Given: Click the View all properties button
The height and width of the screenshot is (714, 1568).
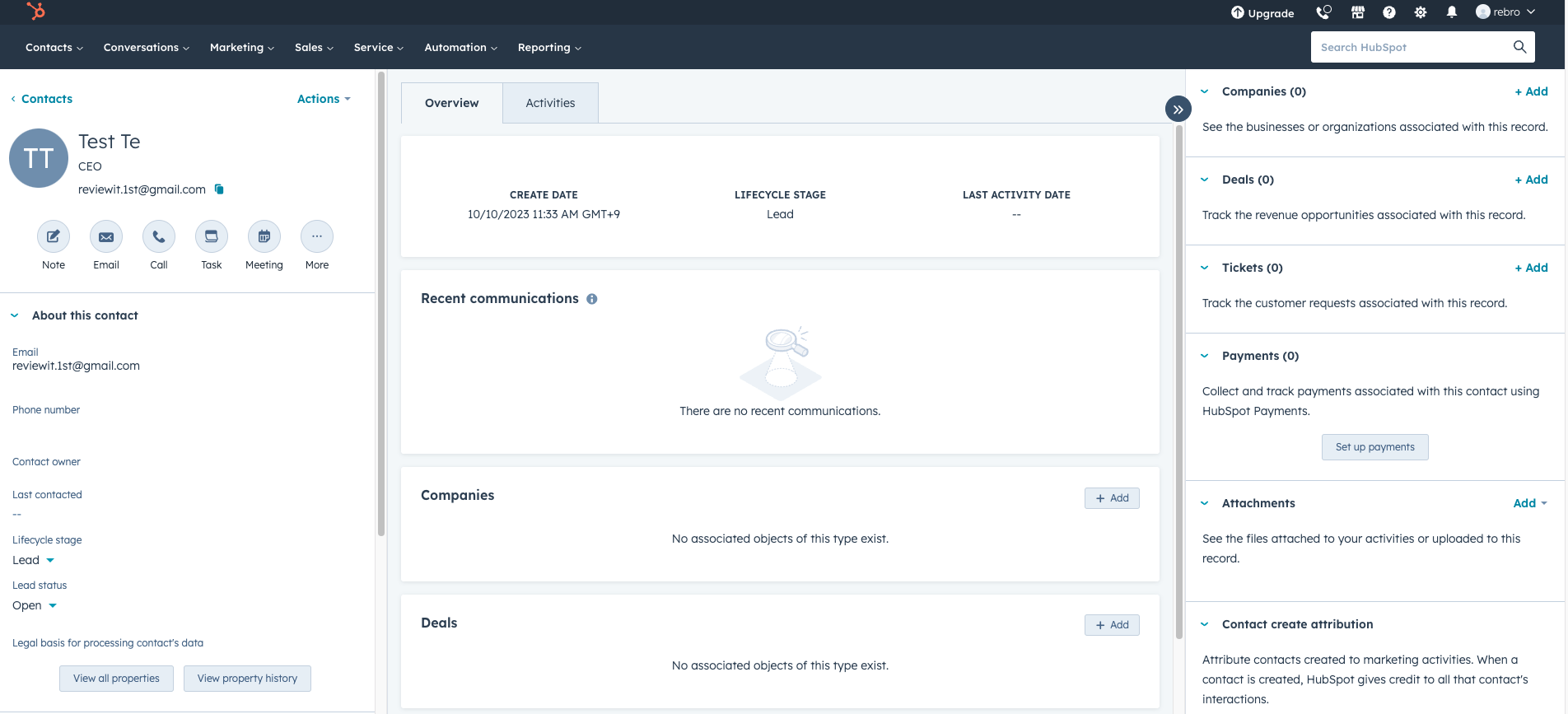Looking at the screenshot, I should (116, 679).
